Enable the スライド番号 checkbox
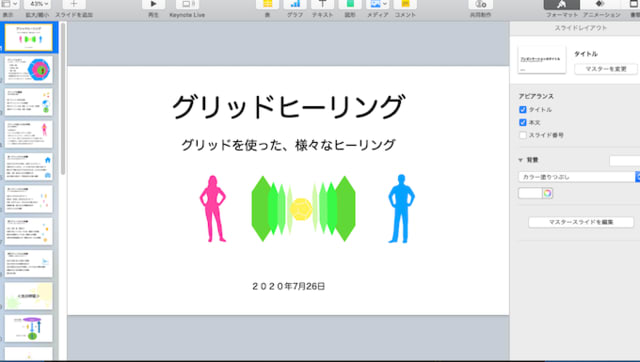Viewport: 640px width, 362px height. 523,135
